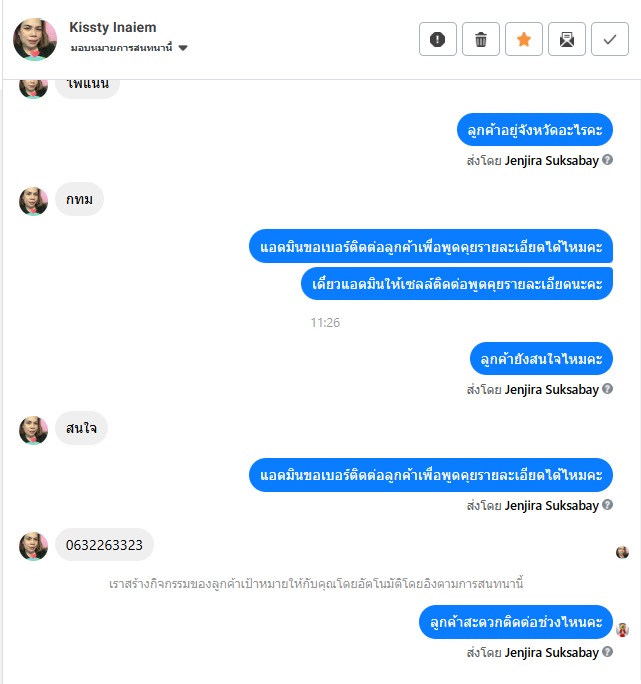Image resolution: width=641 pixels, height=684 pixels.
Task: Click the small seen avatar beside phone number row
Action: tap(622, 552)
